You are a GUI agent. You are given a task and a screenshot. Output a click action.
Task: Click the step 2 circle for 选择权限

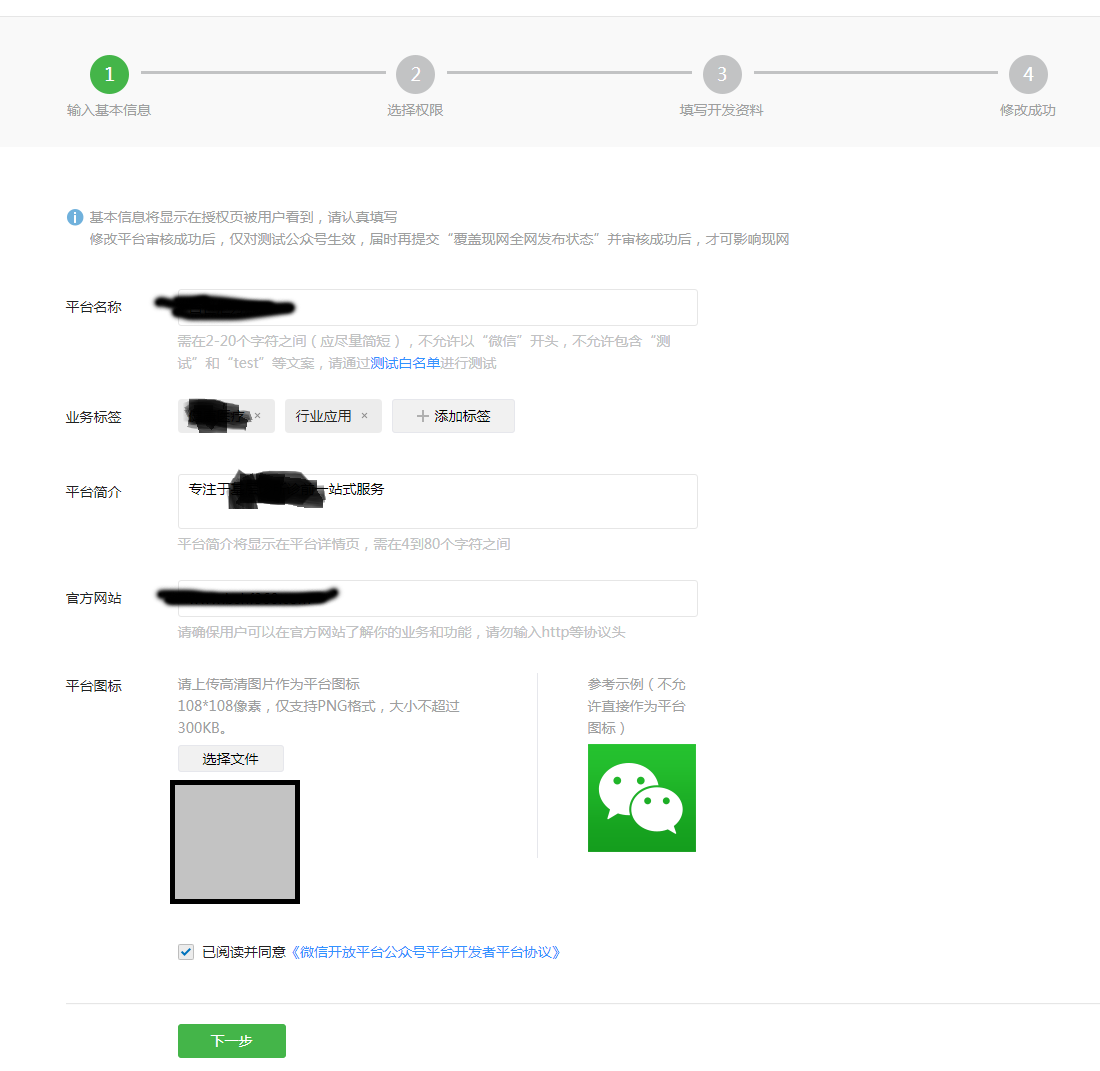point(415,74)
